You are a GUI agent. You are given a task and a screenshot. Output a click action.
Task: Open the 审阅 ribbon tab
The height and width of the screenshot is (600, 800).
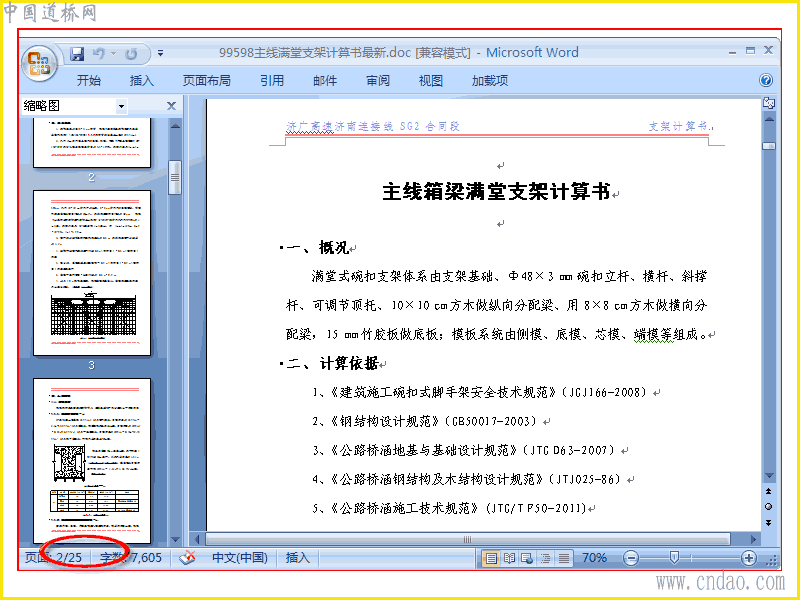pyautogui.click(x=378, y=81)
